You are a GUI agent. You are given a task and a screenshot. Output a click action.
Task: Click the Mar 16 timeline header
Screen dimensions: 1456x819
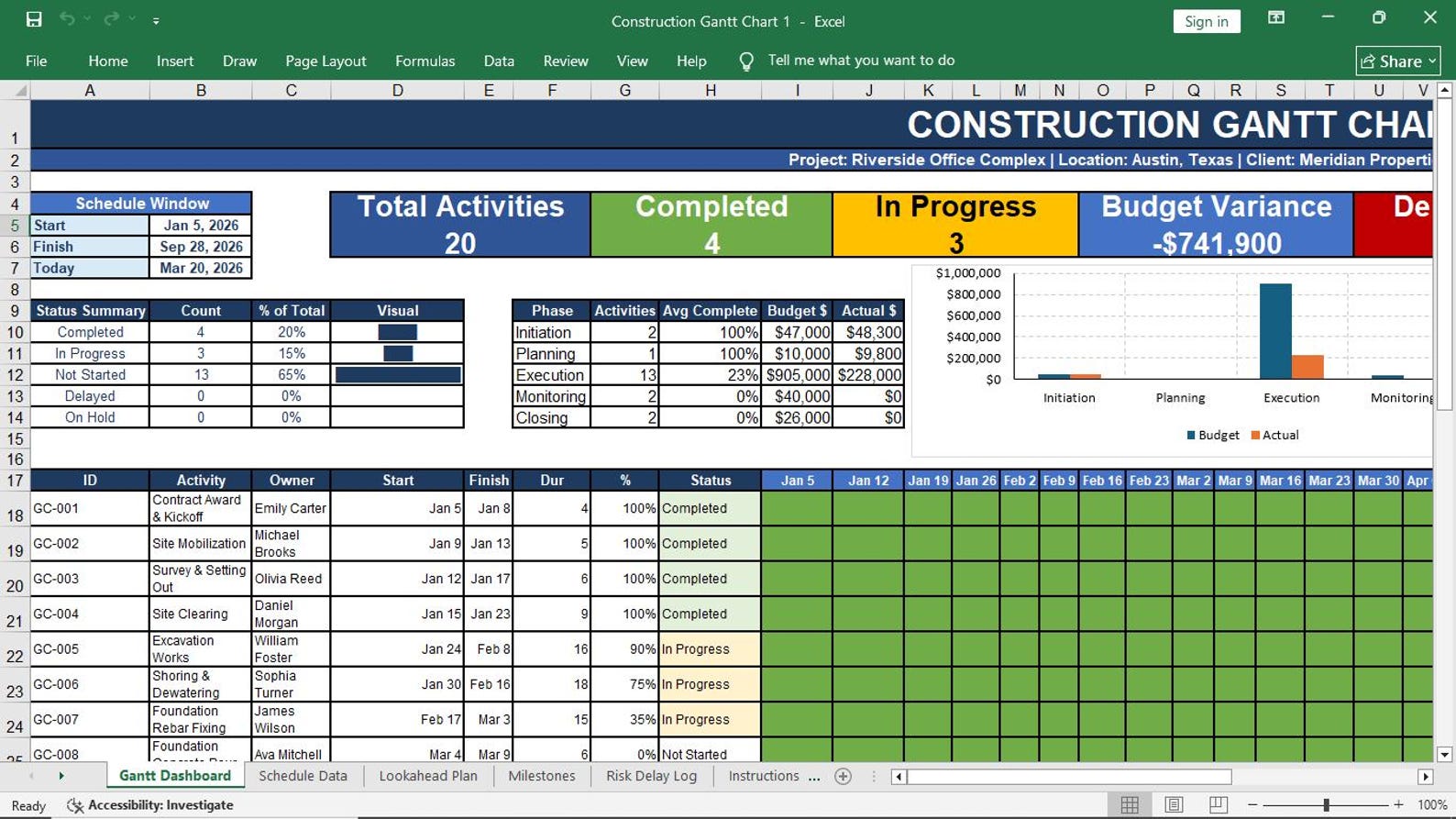[1280, 480]
